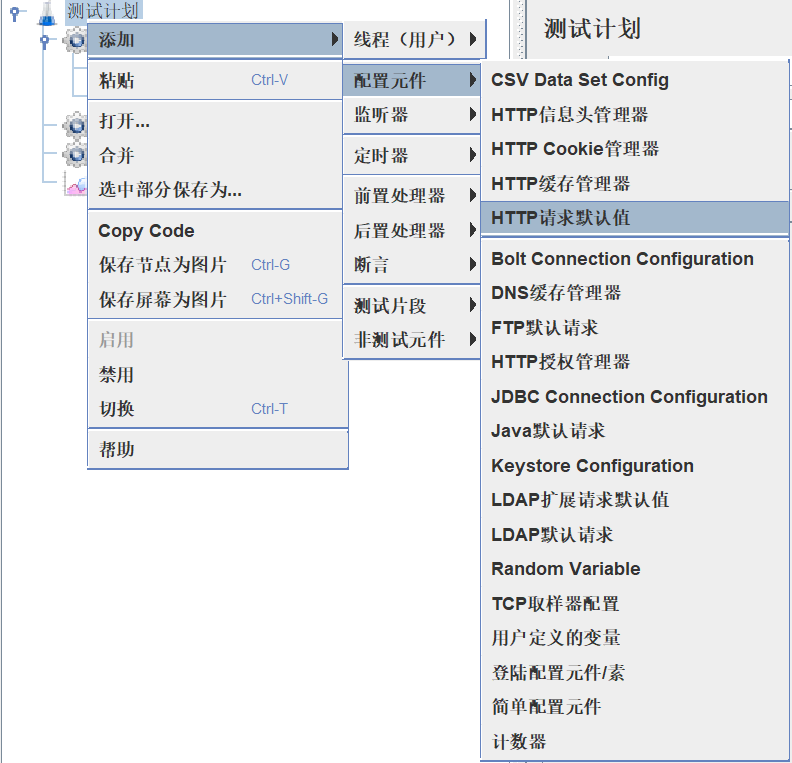Screen dimensions: 792x763
Task: Click the arrow next to 添加
Action: point(334,39)
